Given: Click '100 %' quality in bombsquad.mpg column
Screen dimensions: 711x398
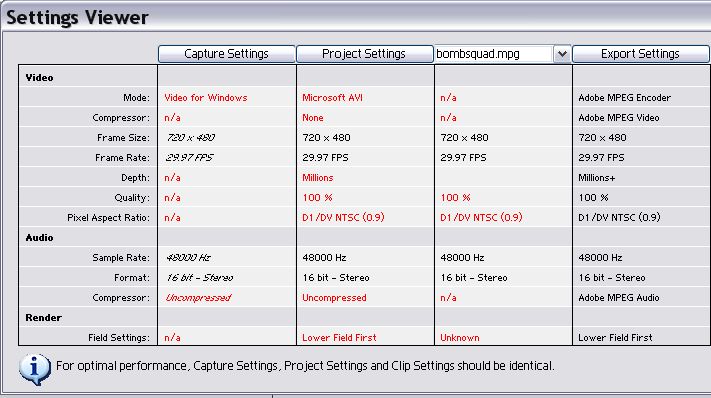Looking at the screenshot, I should pyautogui.click(x=455, y=198).
